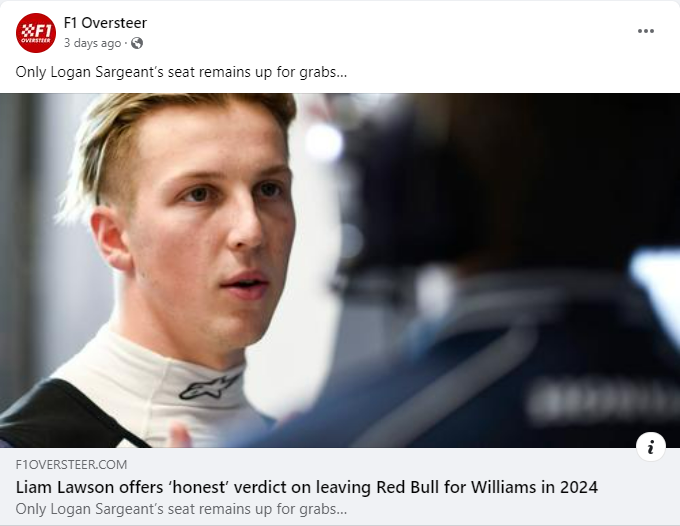
Task: Click the globe public audience icon
Action: click(137, 43)
